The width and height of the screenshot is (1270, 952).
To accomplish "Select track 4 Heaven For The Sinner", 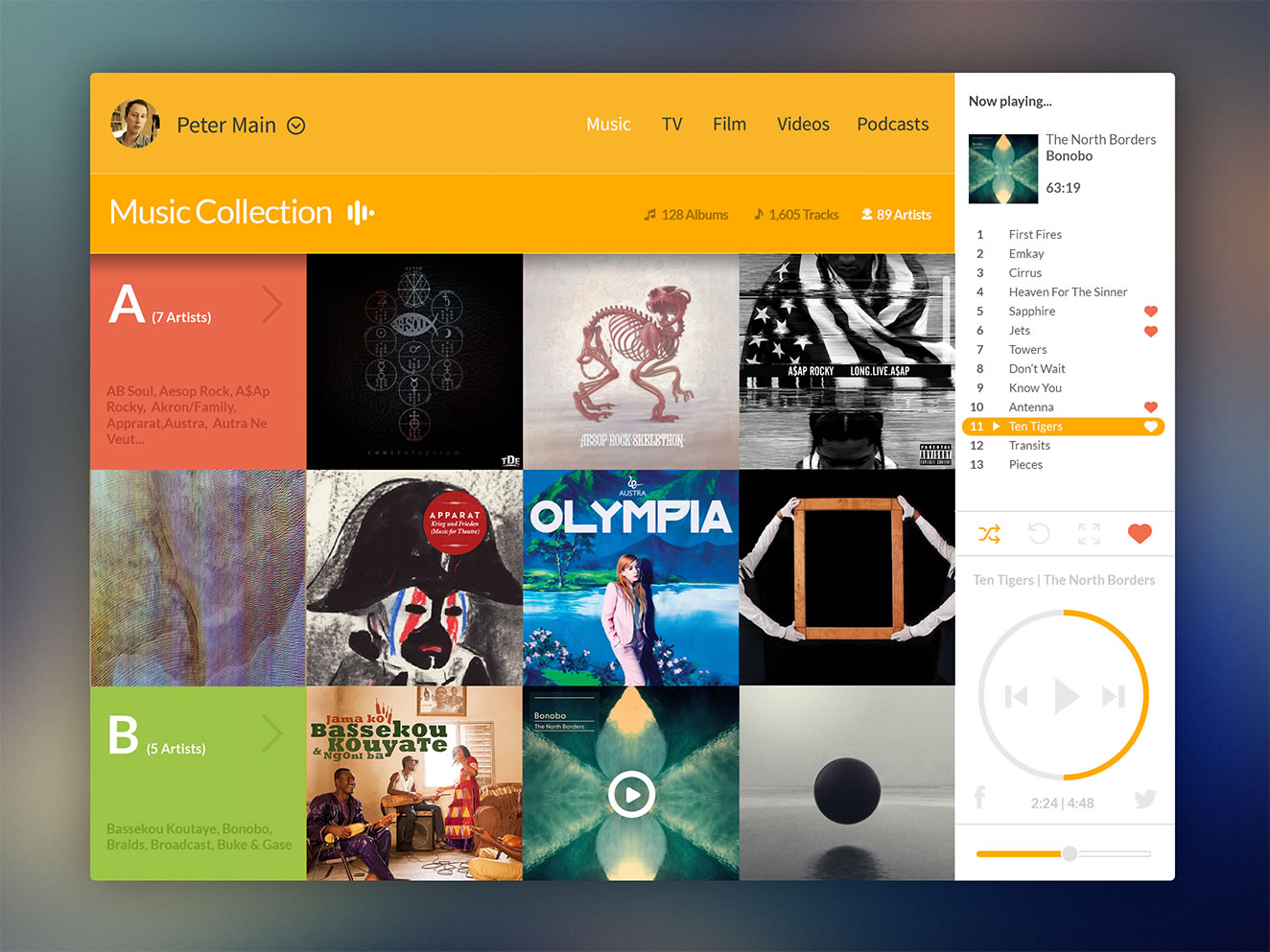I will click(x=1063, y=291).
